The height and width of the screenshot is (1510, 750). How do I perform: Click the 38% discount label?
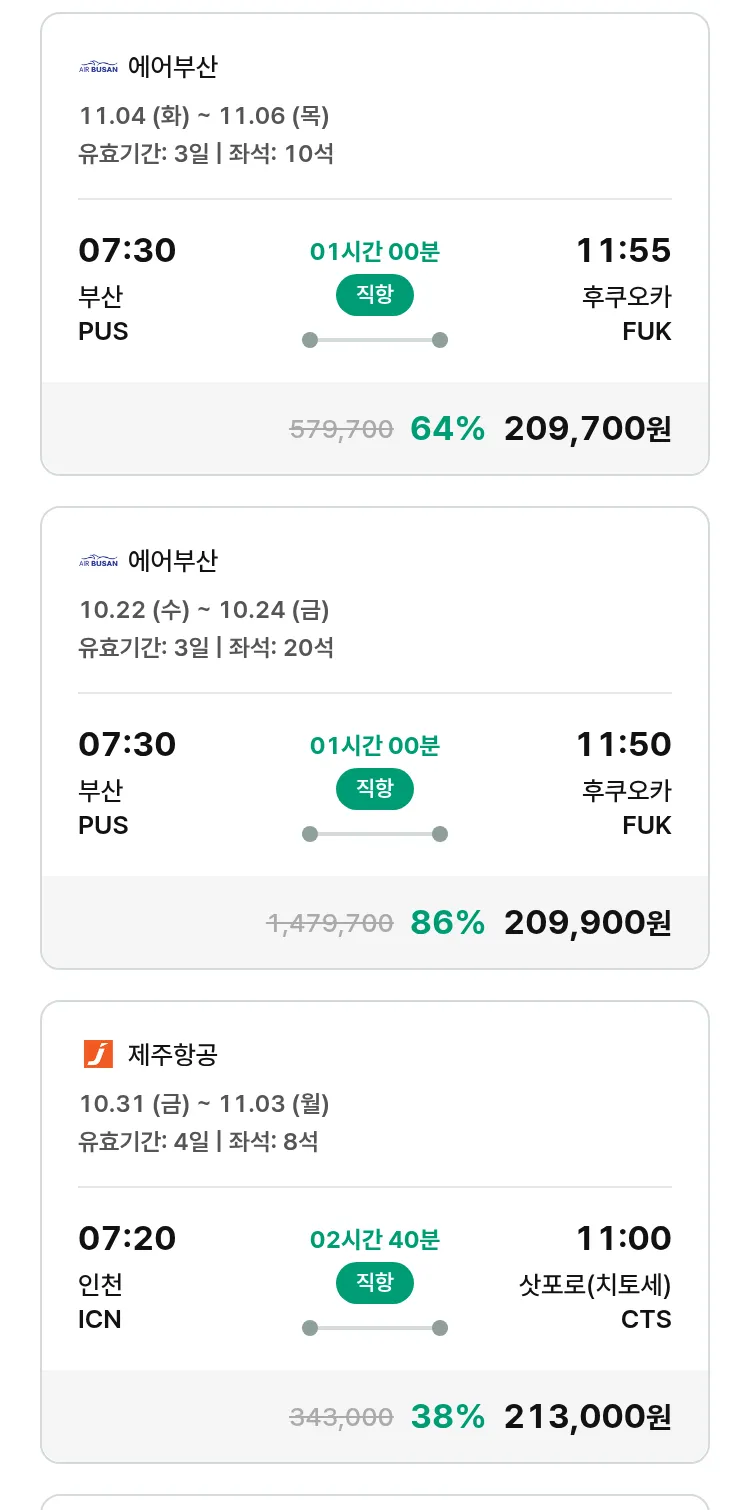tap(447, 1417)
